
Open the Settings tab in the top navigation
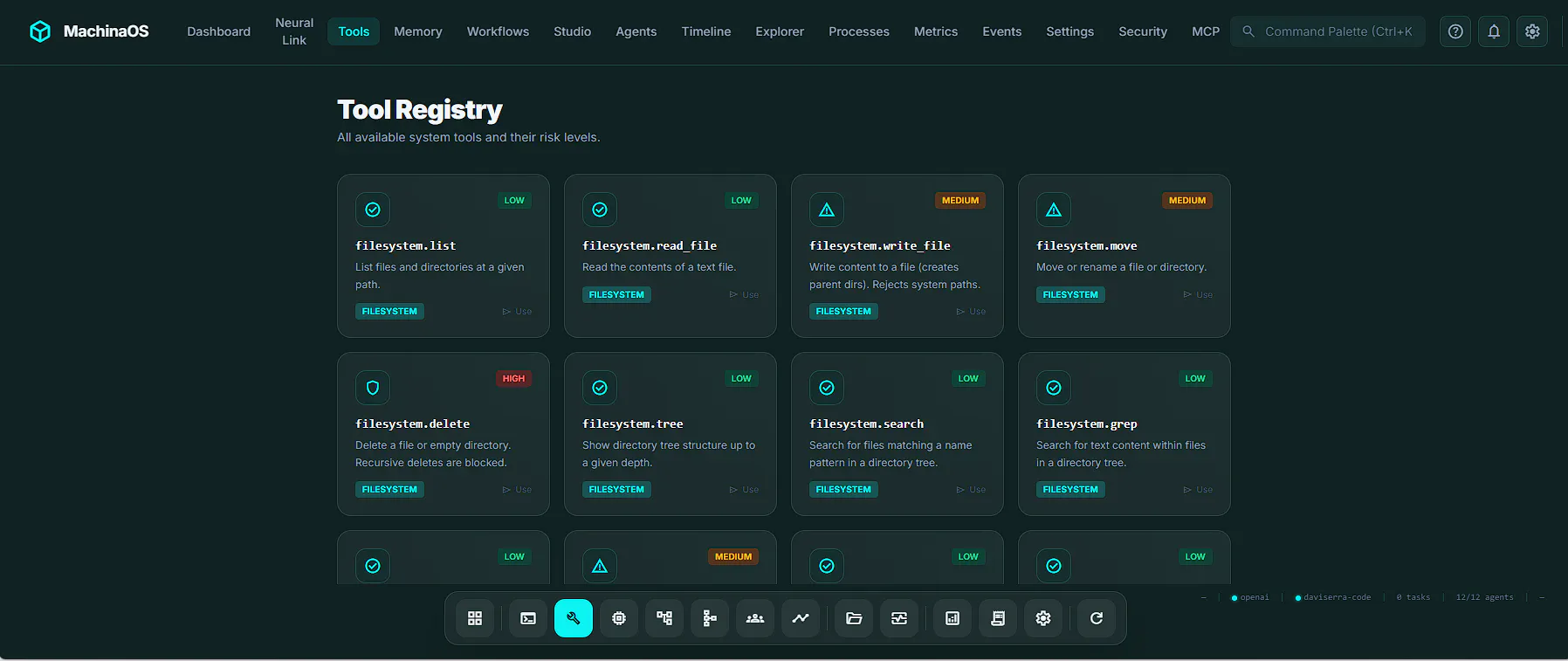(1070, 31)
